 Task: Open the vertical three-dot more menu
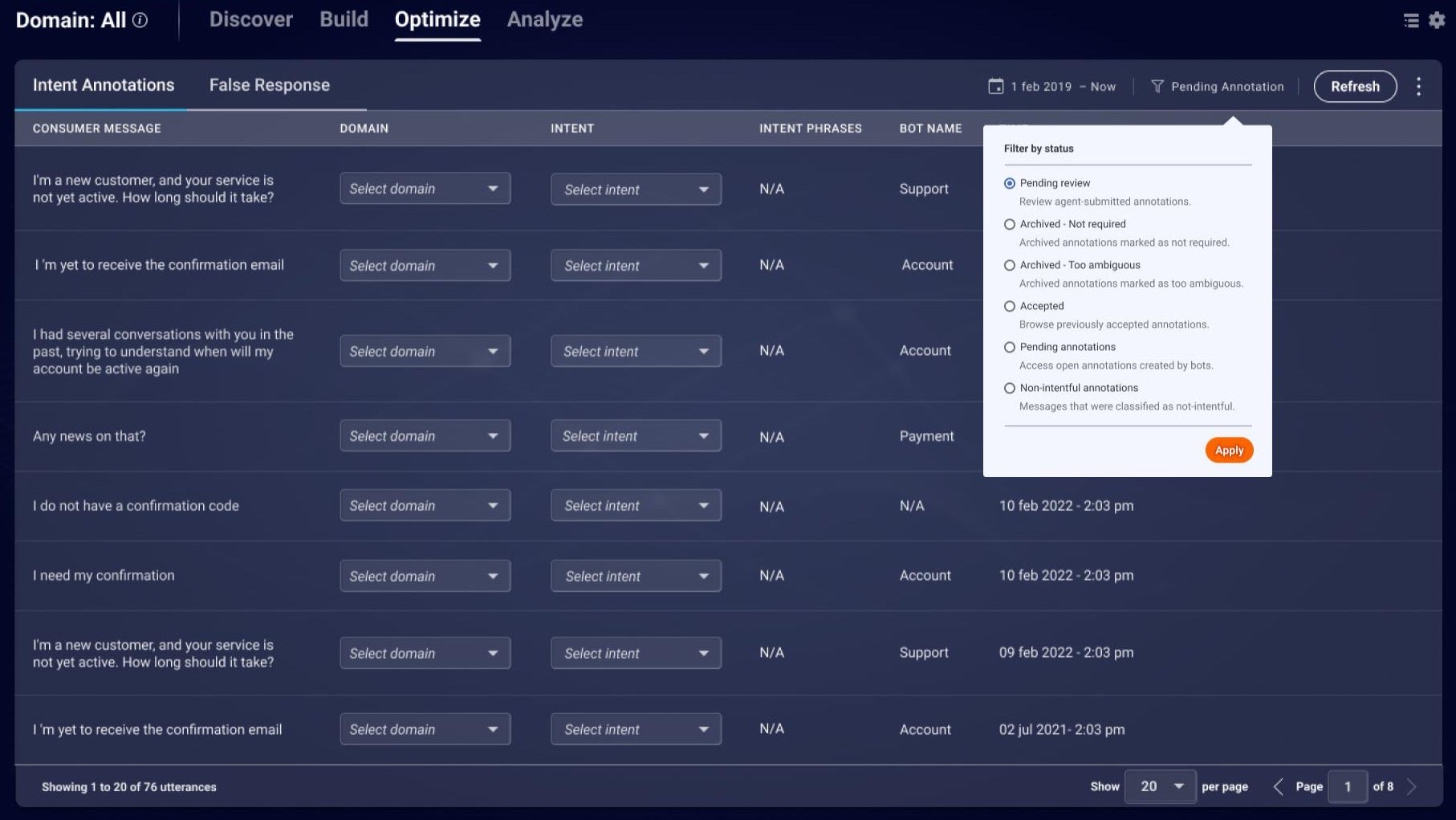click(1418, 87)
